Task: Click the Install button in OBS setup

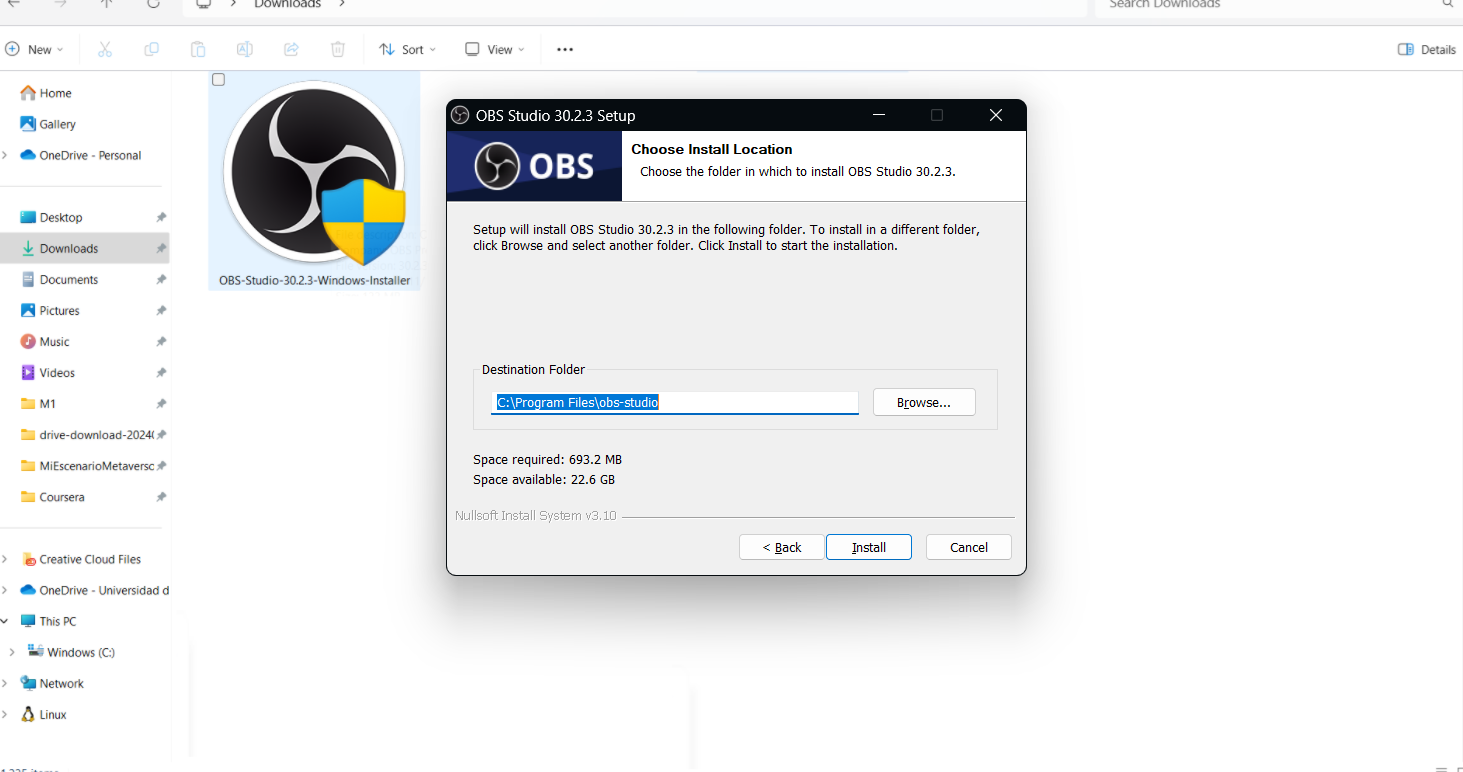Action: coord(868,547)
